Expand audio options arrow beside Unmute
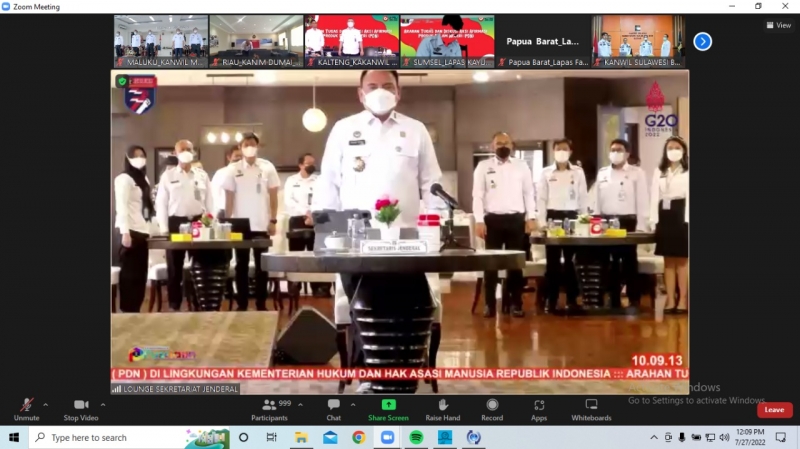This screenshot has width=800, height=449. click(x=45, y=405)
